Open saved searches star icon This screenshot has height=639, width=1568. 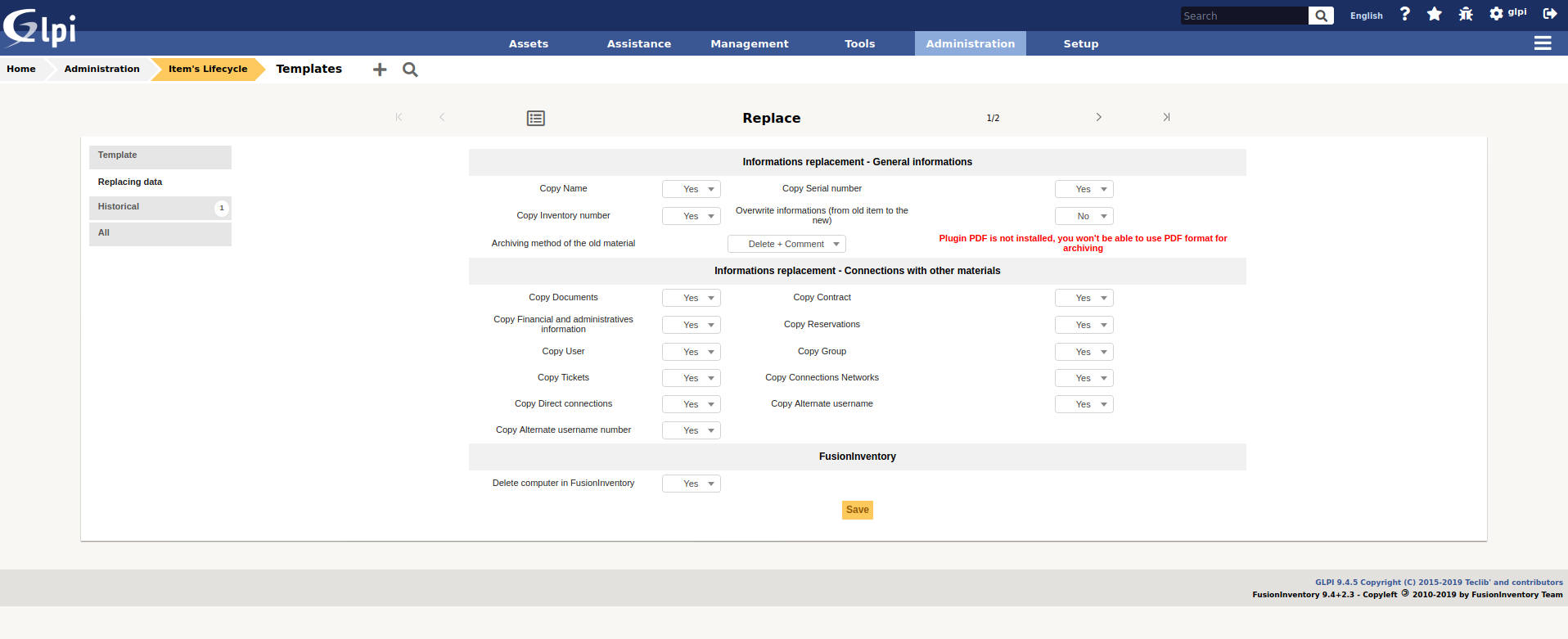pyautogui.click(x=1435, y=14)
